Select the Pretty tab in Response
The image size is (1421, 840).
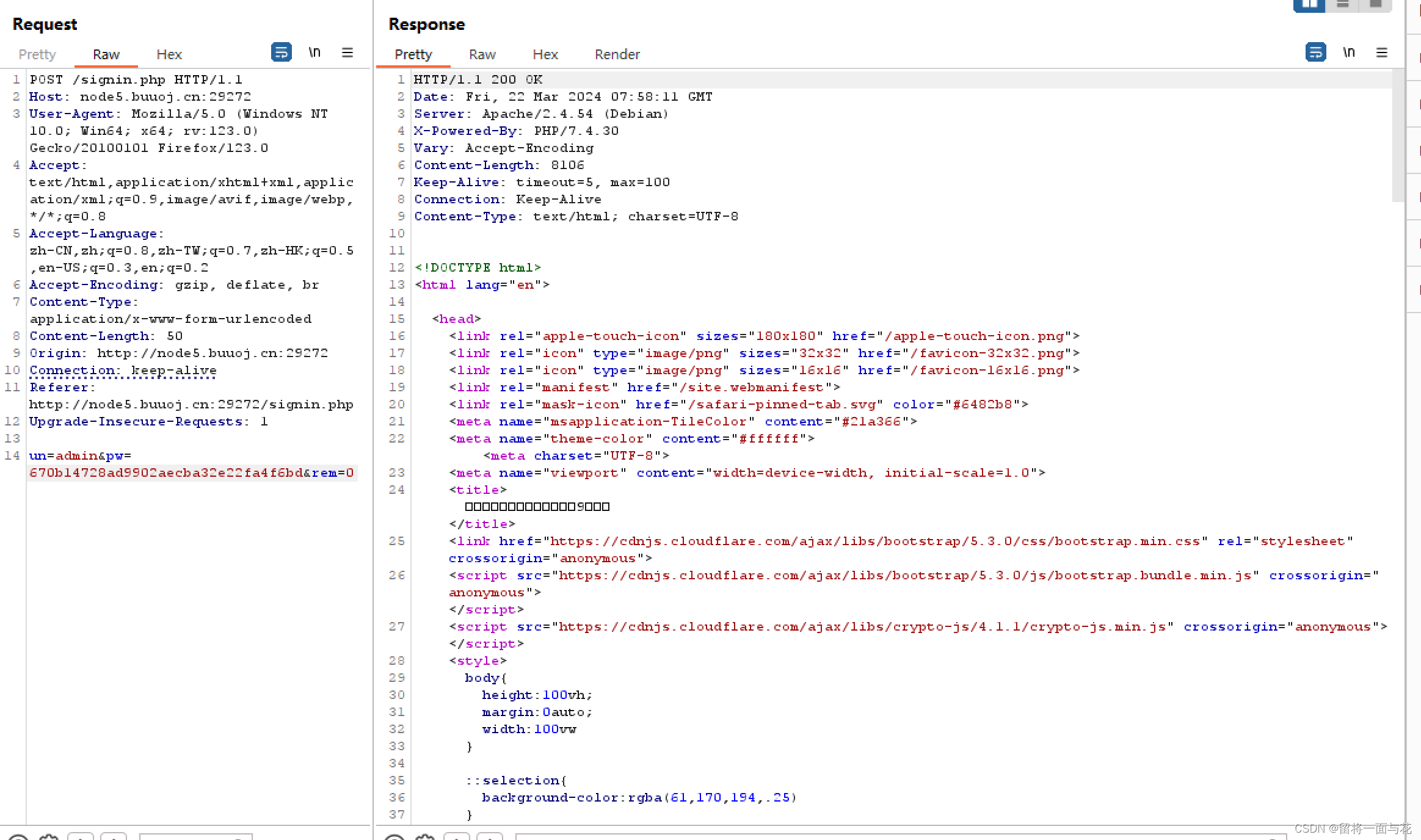tap(413, 54)
